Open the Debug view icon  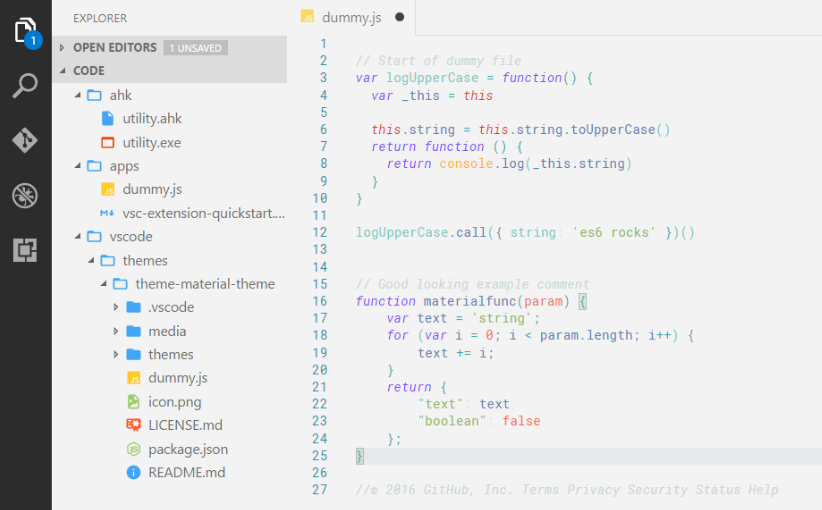click(25, 196)
